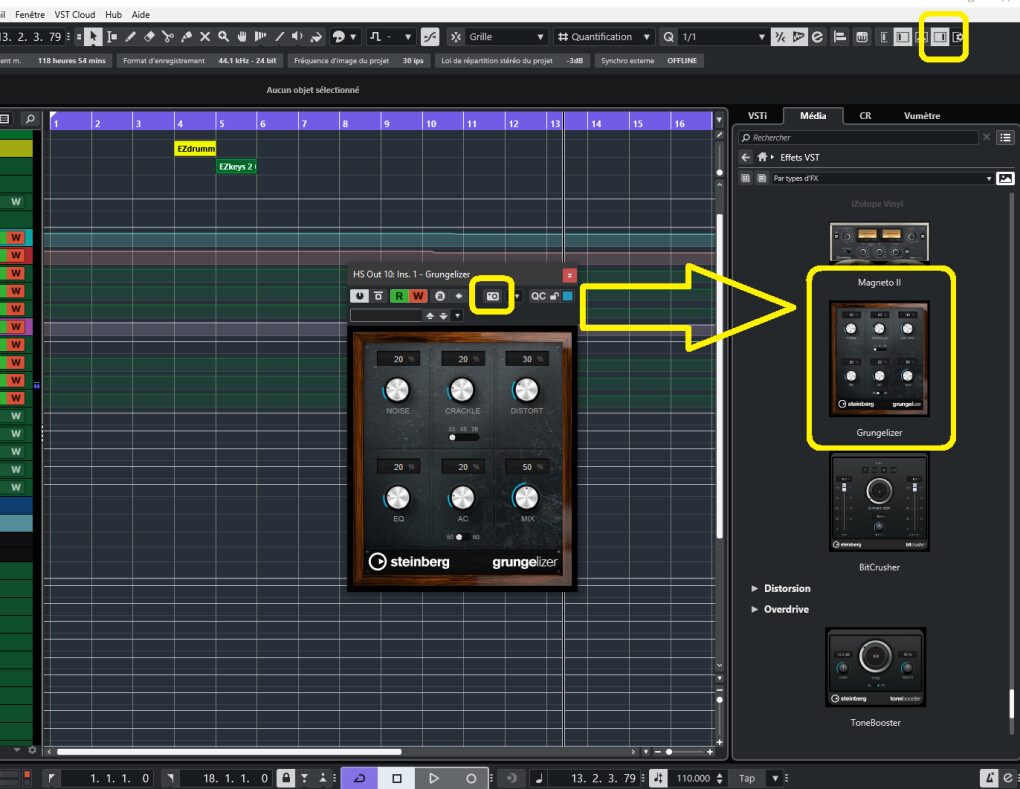Toggle the left zone panel
This screenshot has width=1020, height=789.
pyautogui.click(x=902, y=37)
